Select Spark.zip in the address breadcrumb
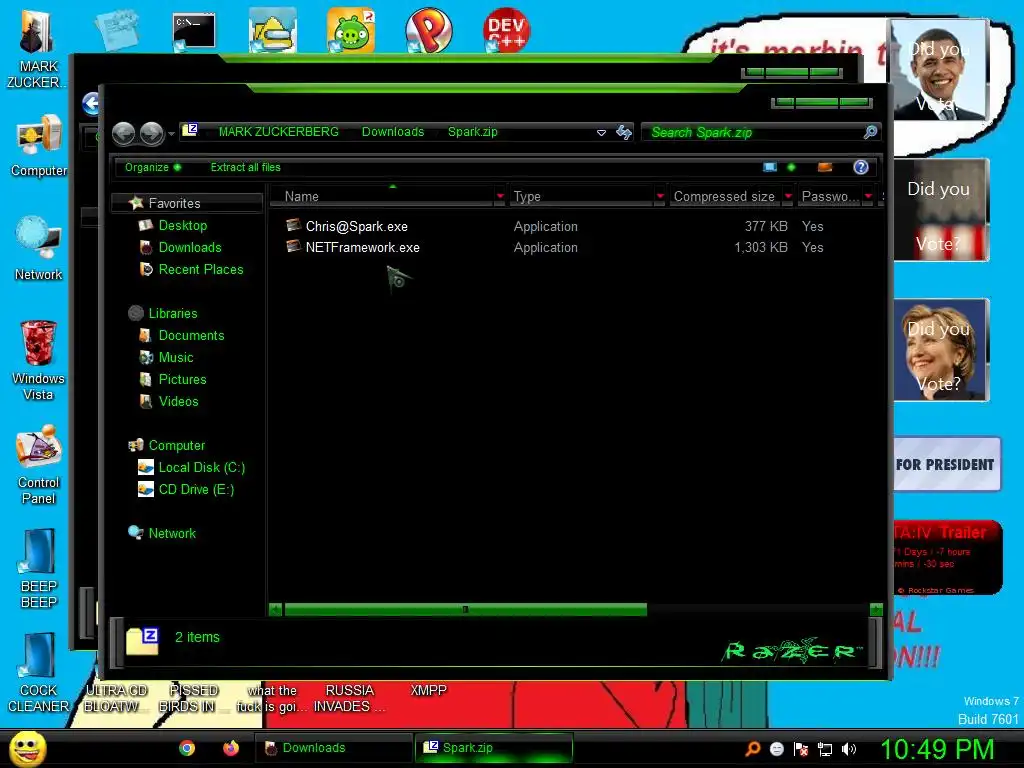This screenshot has height=768, width=1024. 473,132
